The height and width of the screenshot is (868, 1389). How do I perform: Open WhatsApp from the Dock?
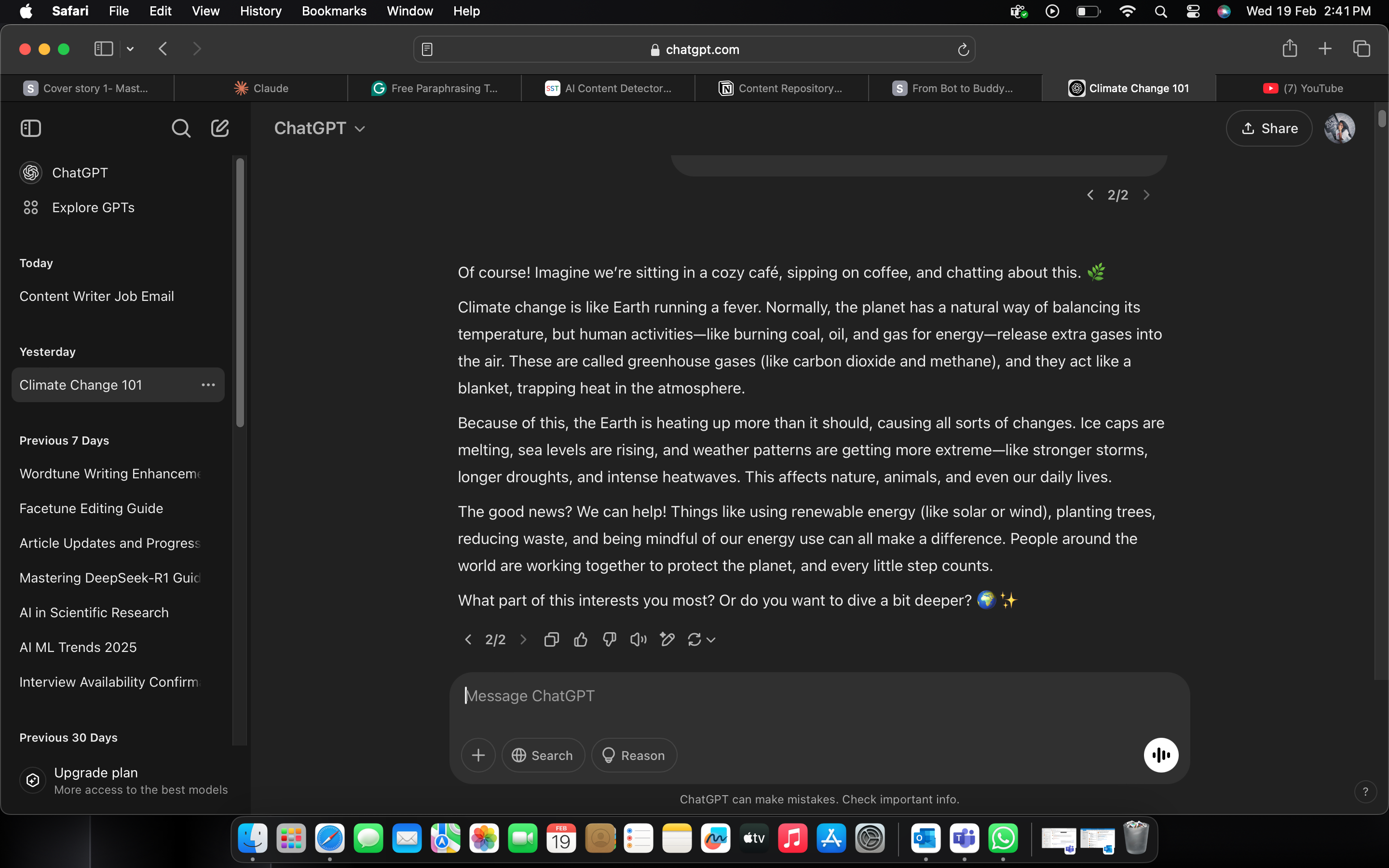(1003, 839)
